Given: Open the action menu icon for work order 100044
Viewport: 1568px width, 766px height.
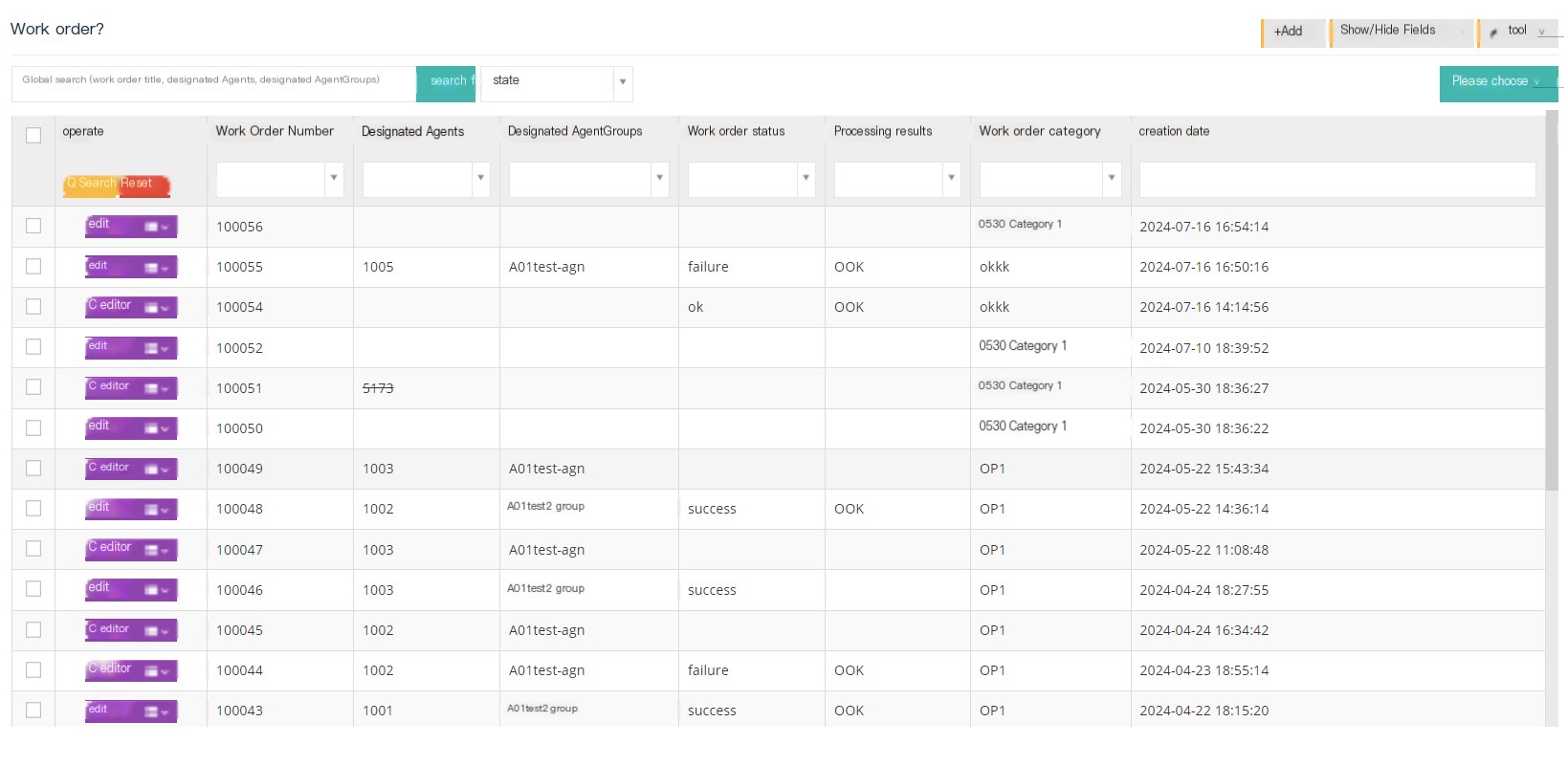Looking at the screenshot, I should (157, 671).
